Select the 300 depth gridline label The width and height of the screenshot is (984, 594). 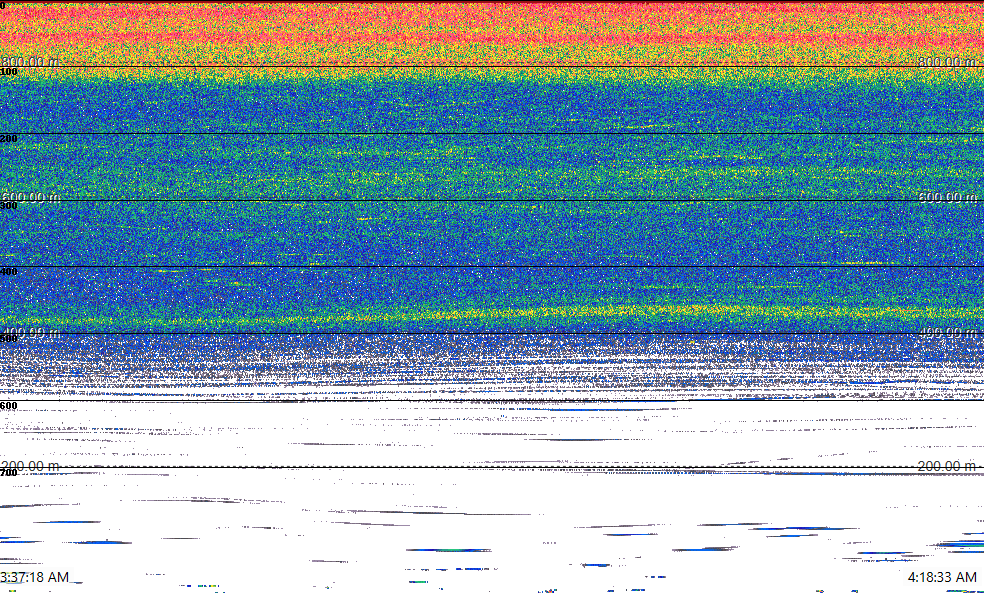[x=9, y=205]
